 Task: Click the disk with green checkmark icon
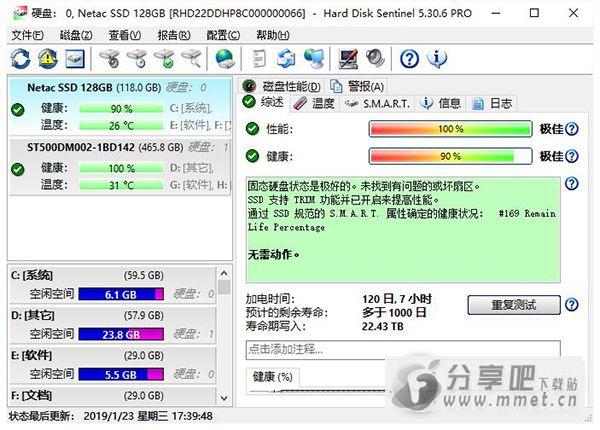(165, 59)
